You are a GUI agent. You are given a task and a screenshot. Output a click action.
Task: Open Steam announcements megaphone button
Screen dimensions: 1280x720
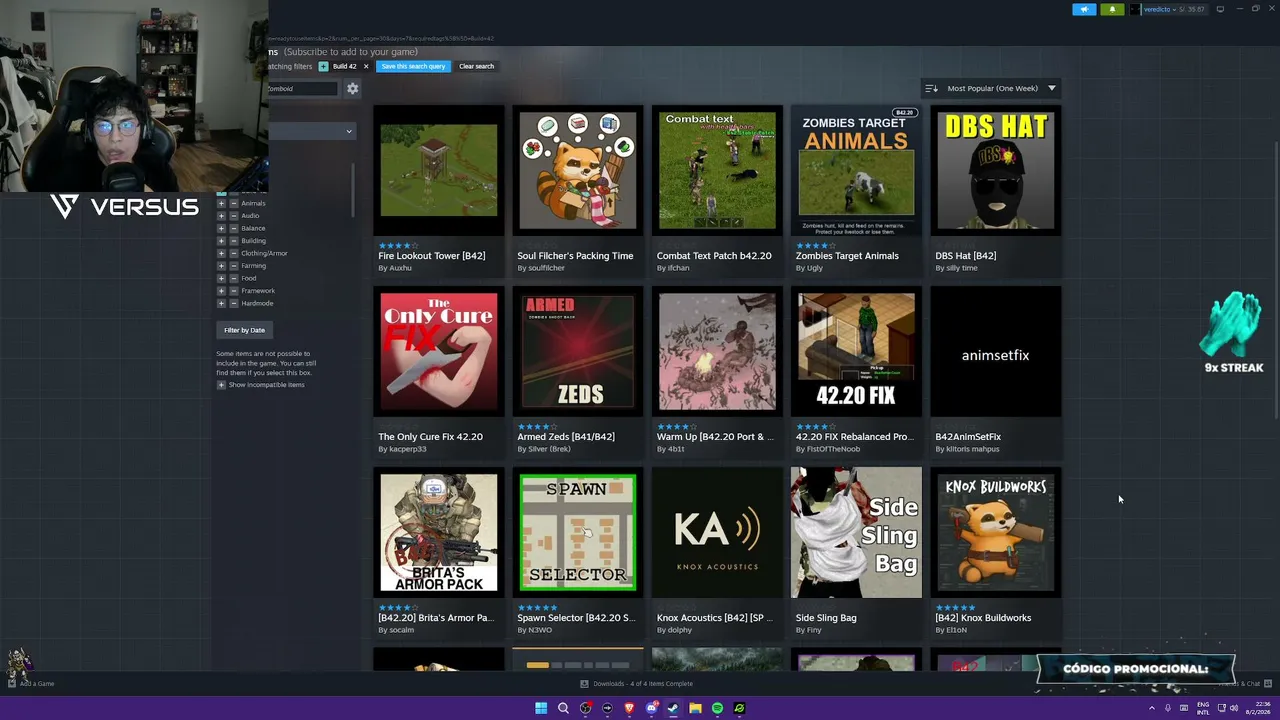(x=1084, y=9)
